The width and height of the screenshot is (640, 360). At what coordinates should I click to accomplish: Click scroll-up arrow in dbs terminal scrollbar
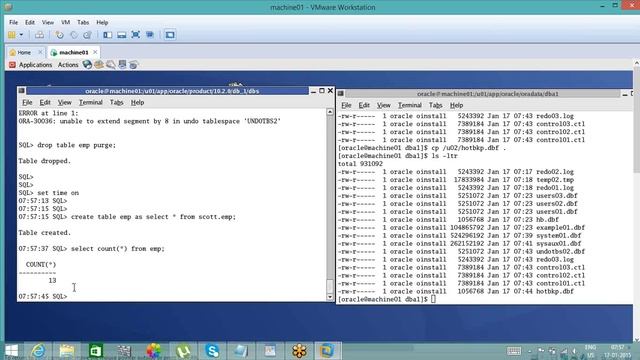click(x=330, y=112)
